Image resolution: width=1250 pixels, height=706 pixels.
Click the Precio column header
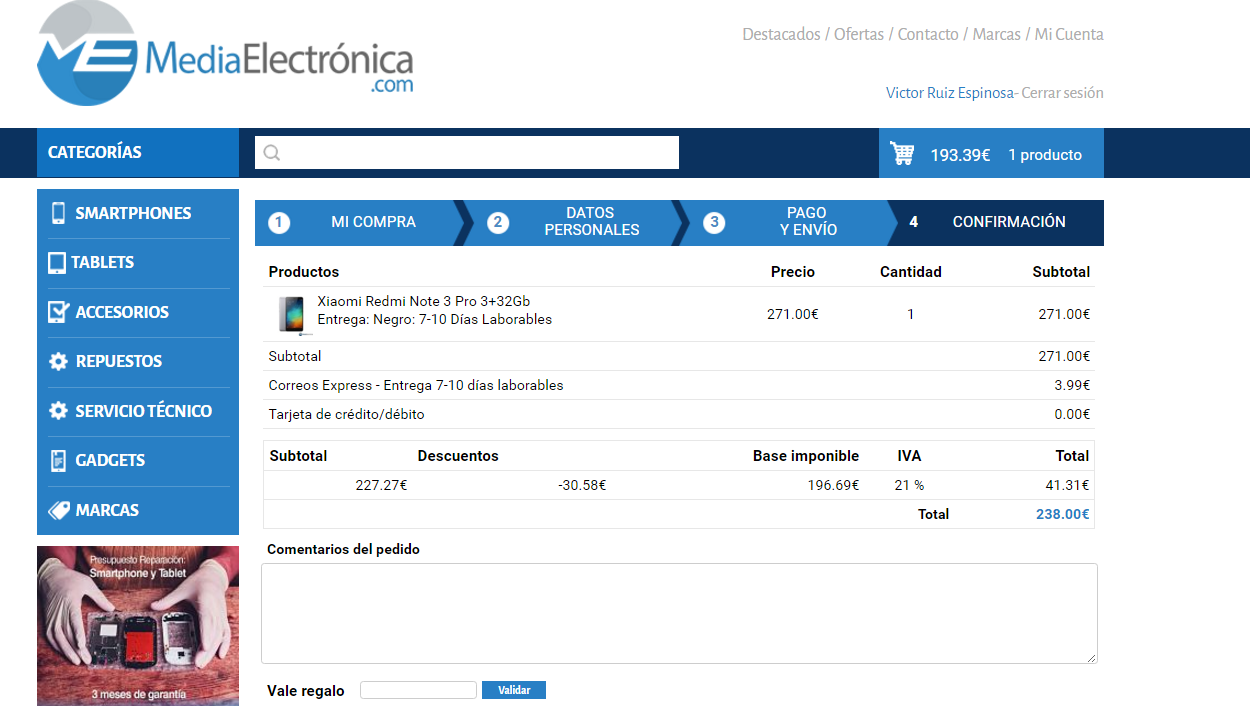(793, 272)
